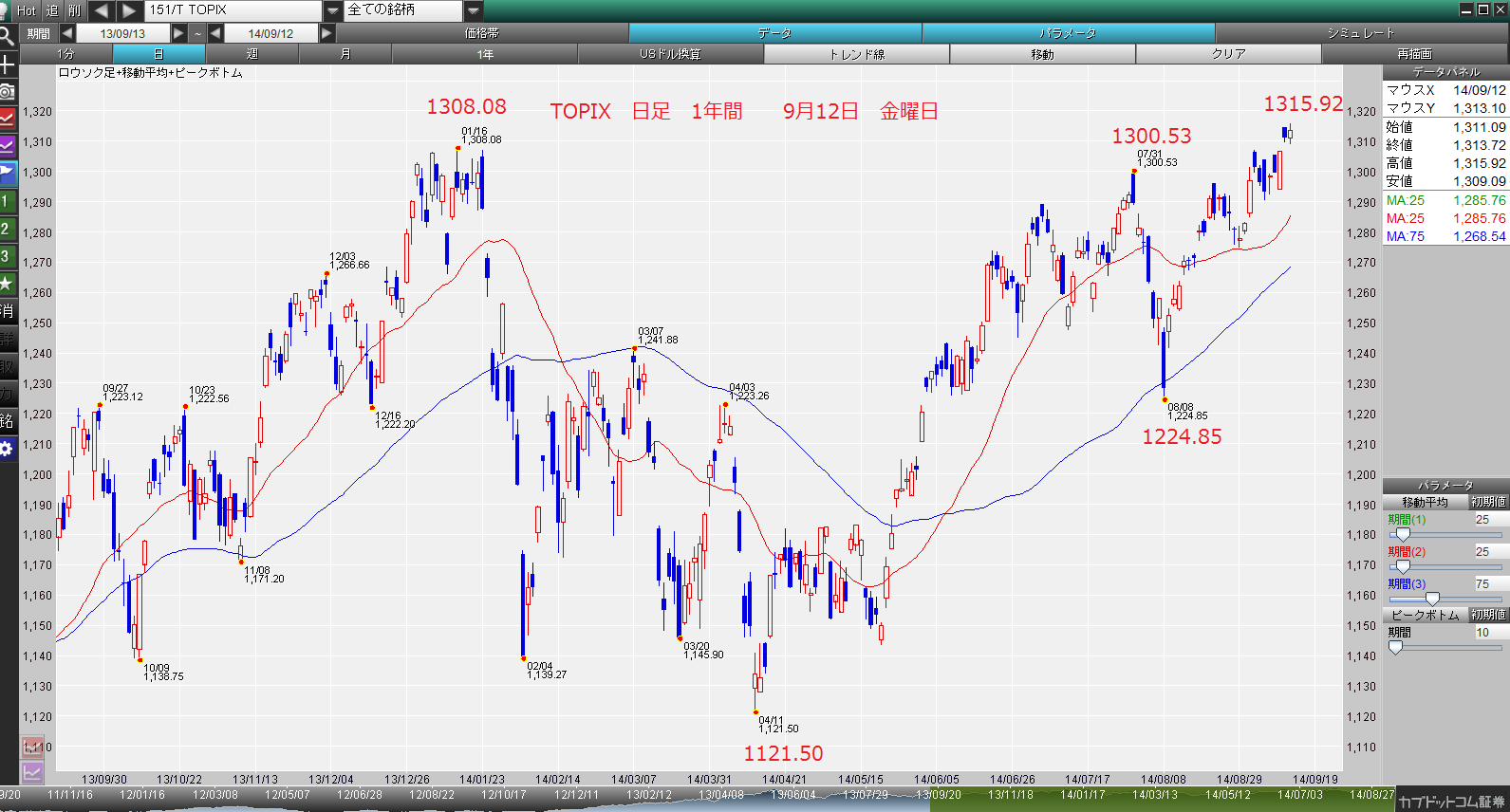Open the 全ての銘柄 filter dropdown arrow
This screenshot has width=1510, height=812.
point(475,10)
